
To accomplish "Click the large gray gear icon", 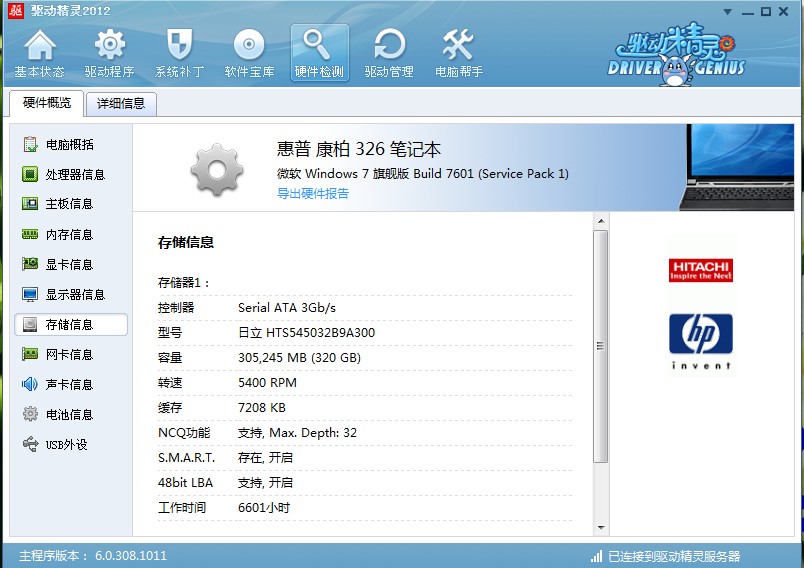I will (x=217, y=170).
